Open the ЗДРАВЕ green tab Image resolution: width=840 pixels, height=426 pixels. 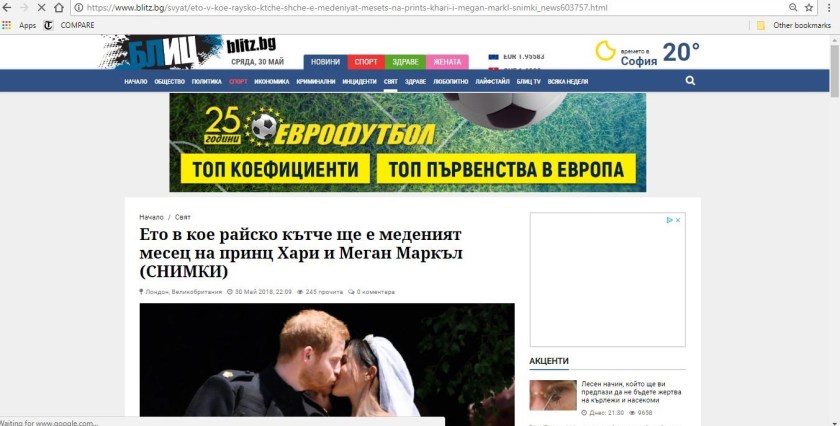[x=405, y=62]
